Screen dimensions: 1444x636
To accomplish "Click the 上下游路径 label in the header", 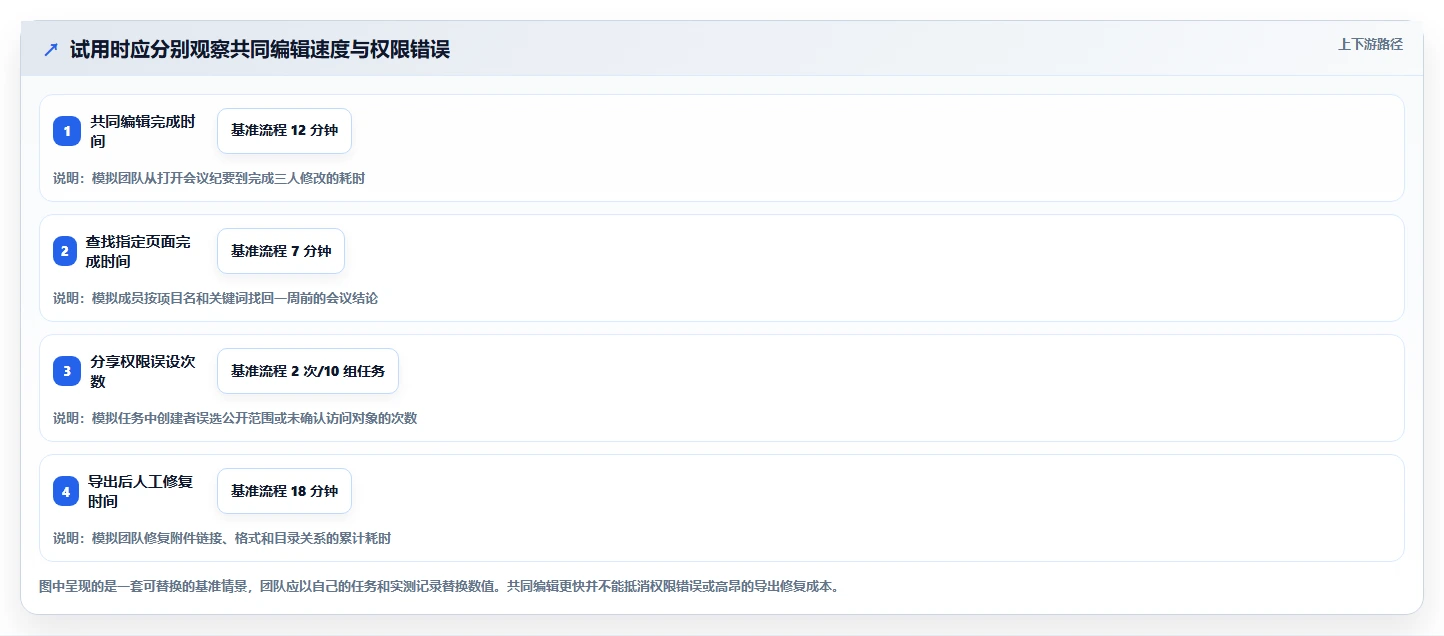I will click(1370, 44).
